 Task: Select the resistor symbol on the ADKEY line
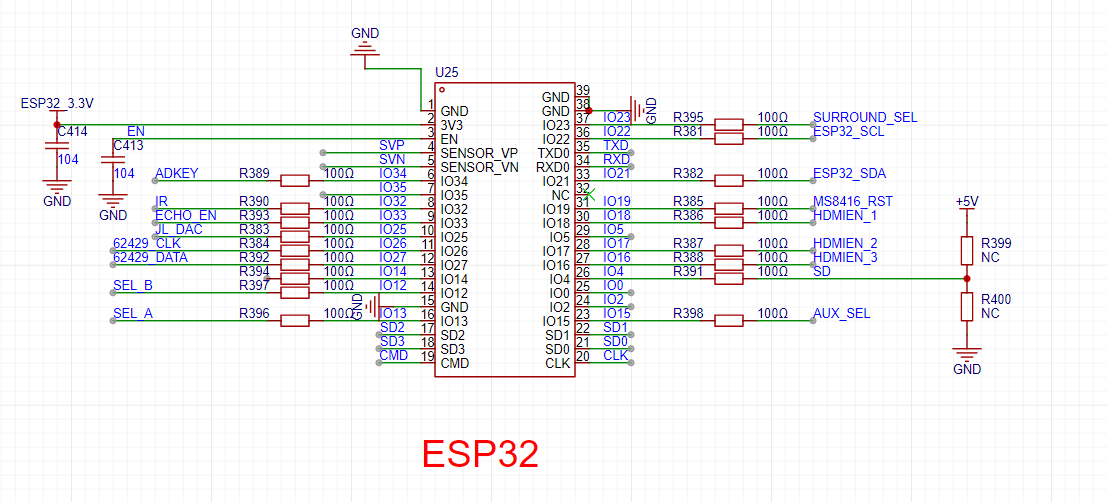pos(295,181)
